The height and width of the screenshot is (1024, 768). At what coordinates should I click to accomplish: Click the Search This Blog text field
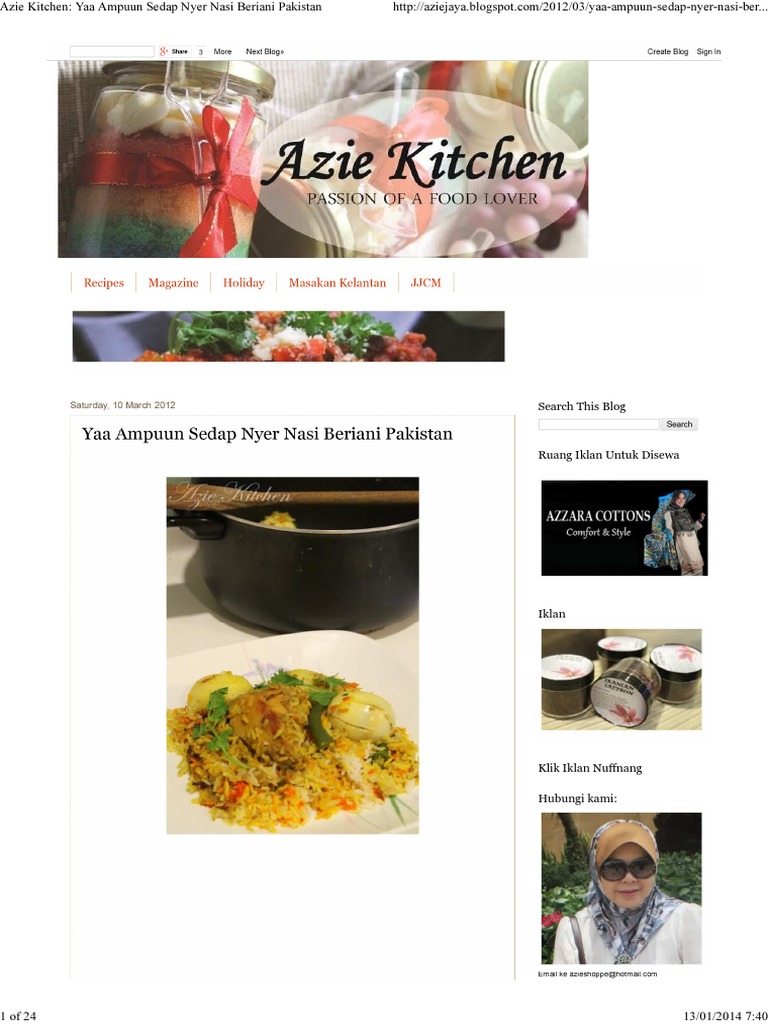click(x=599, y=424)
